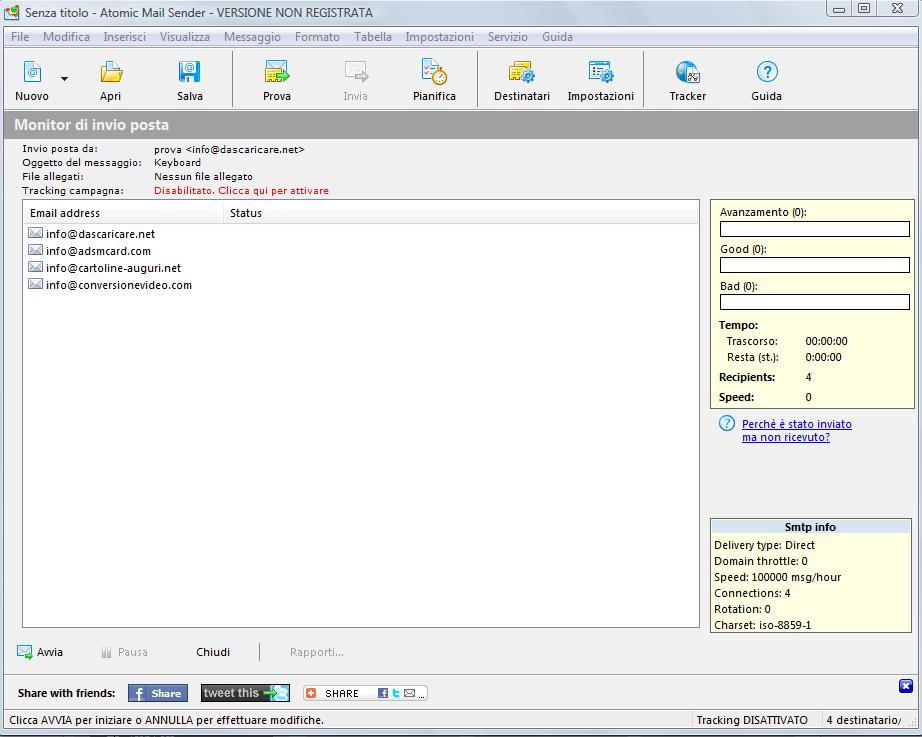The height and width of the screenshot is (737, 922).
Task: Open the Visualizza menu
Action: click(185, 36)
